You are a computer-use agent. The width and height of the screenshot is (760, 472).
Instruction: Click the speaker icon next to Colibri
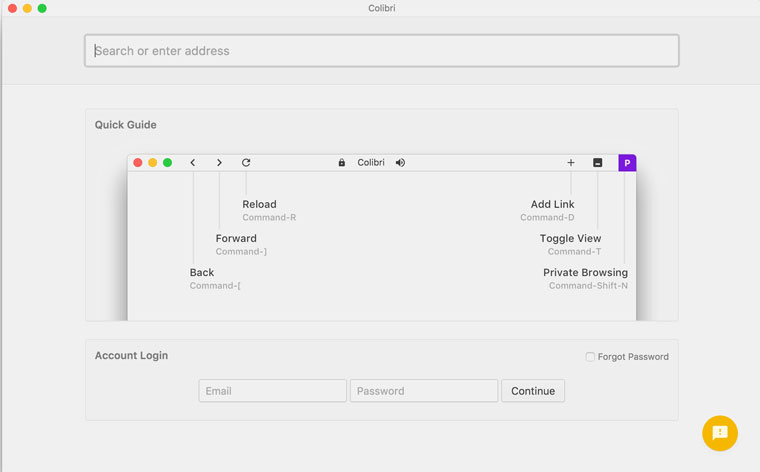(x=400, y=162)
